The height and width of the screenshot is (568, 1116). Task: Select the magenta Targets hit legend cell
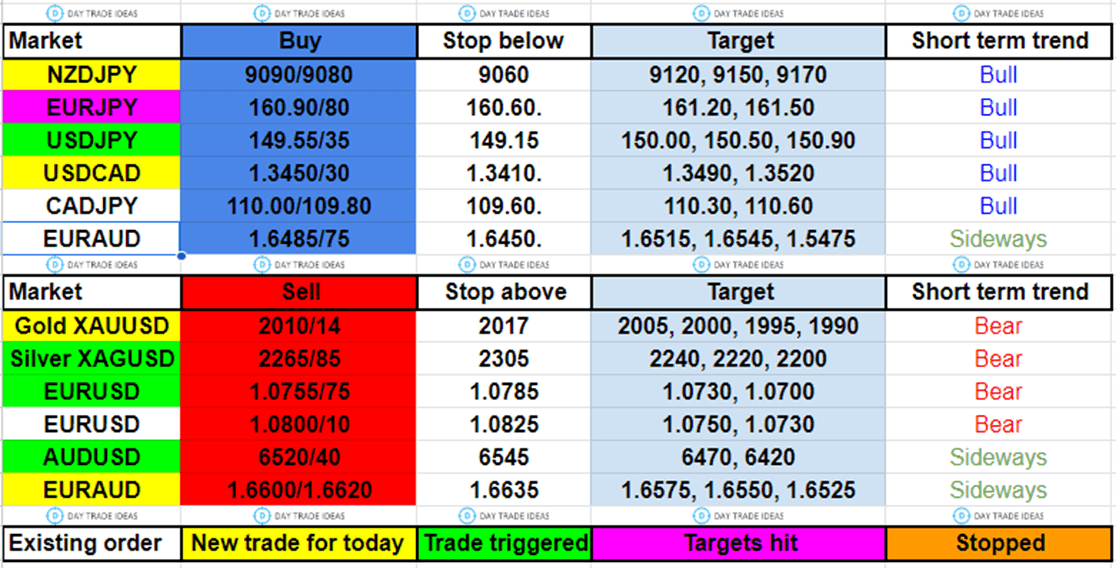(738, 543)
